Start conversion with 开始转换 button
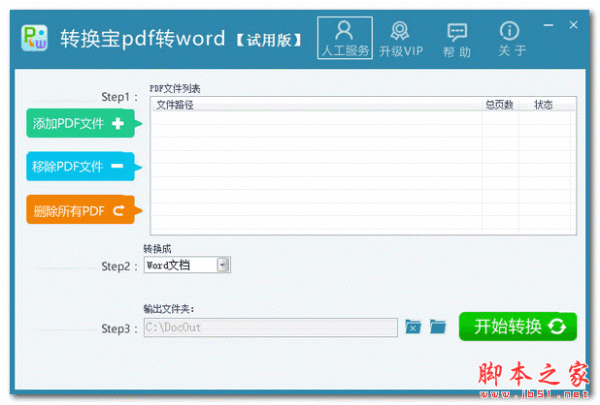Image resolution: width=600 pixels, height=405 pixels. [518, 327]
